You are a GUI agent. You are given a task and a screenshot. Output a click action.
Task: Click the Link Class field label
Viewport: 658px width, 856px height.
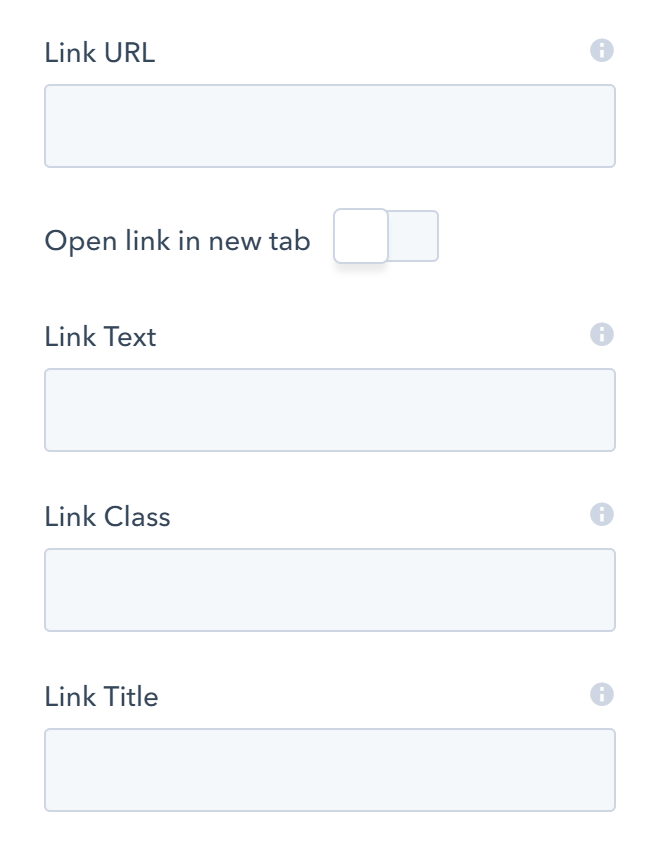pyautogui.click(x=106, y=517)
